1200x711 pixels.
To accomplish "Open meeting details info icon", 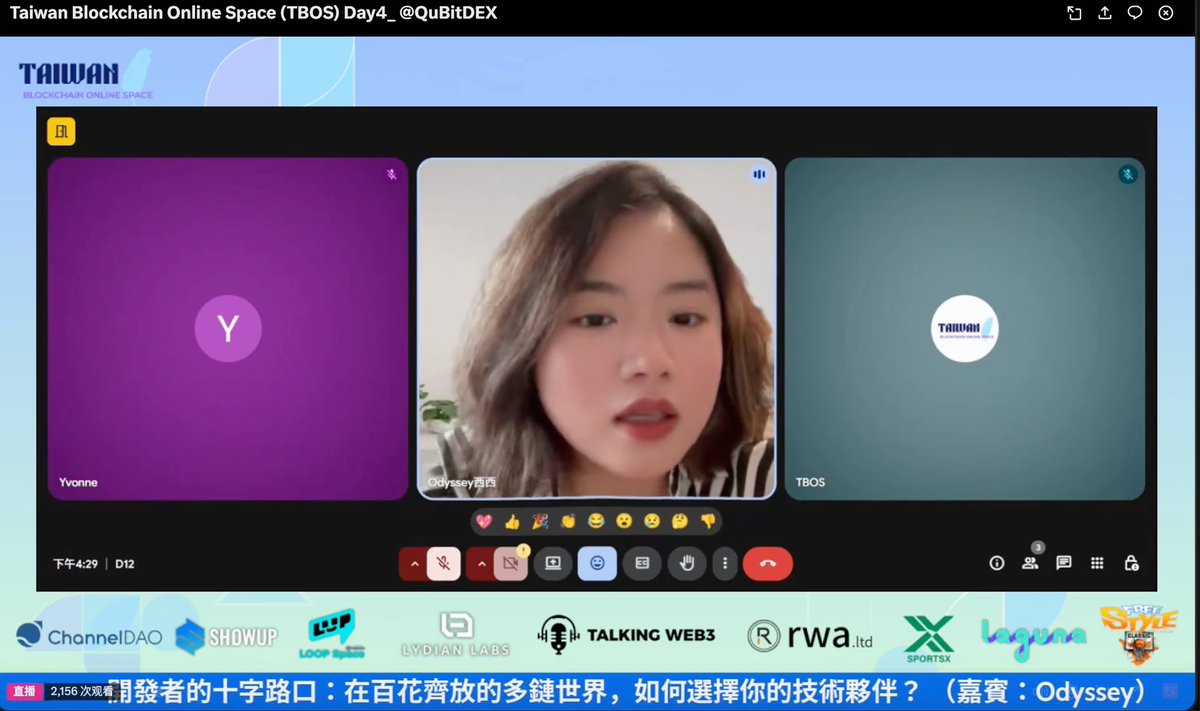I will pos(996,563).
